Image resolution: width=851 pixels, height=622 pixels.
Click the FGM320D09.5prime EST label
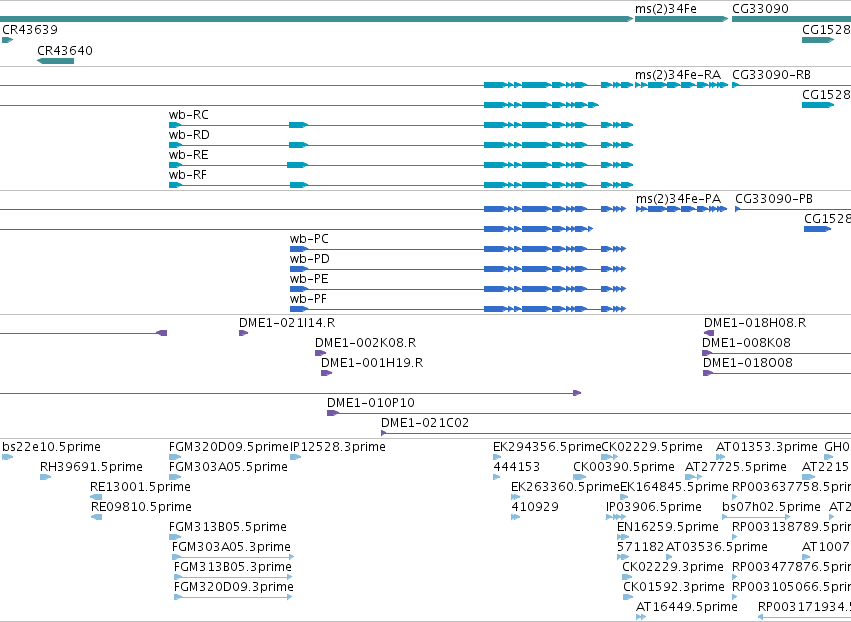(228, 447)
